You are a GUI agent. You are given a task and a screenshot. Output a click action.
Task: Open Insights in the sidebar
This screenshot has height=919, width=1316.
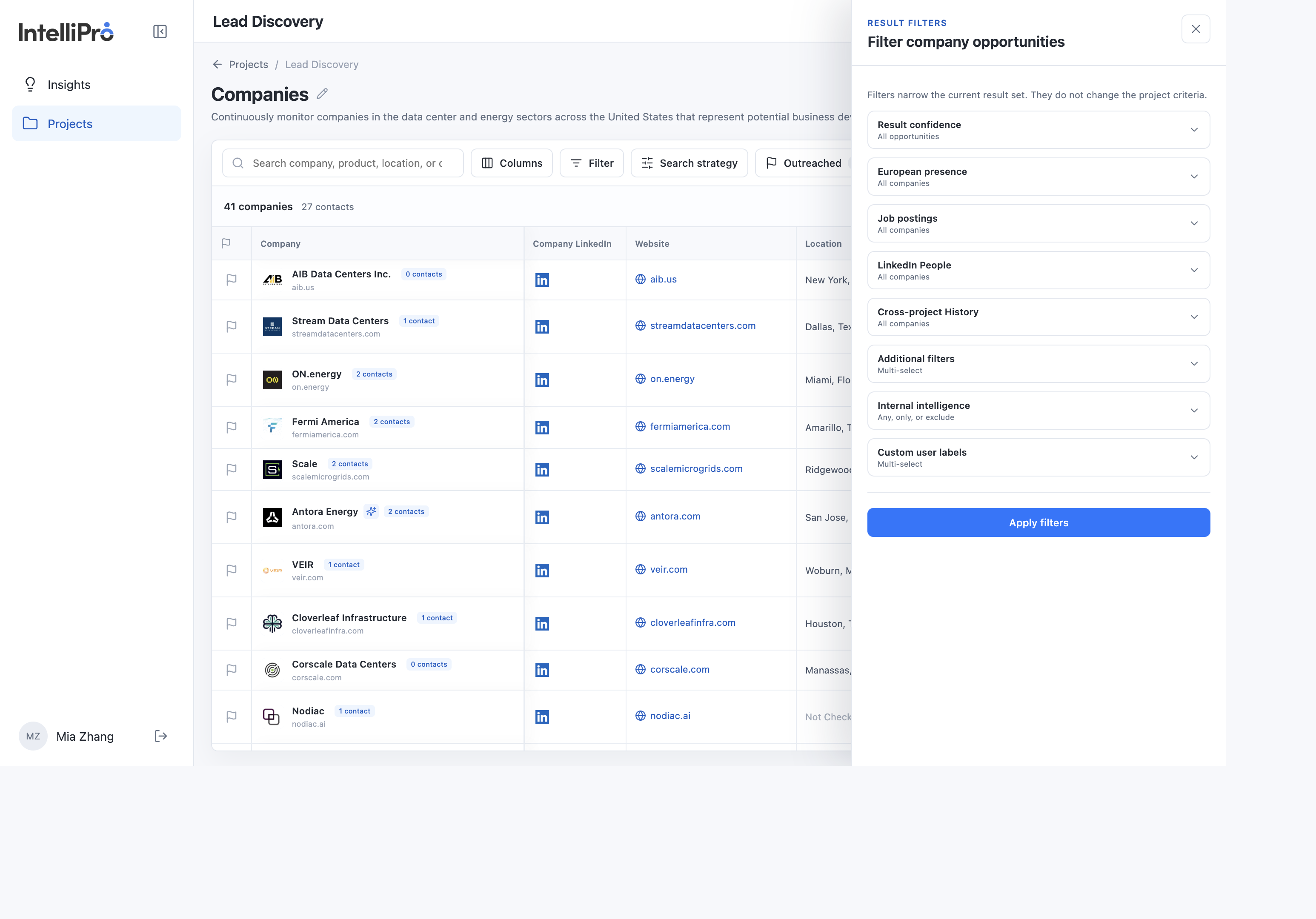[96, 85]
